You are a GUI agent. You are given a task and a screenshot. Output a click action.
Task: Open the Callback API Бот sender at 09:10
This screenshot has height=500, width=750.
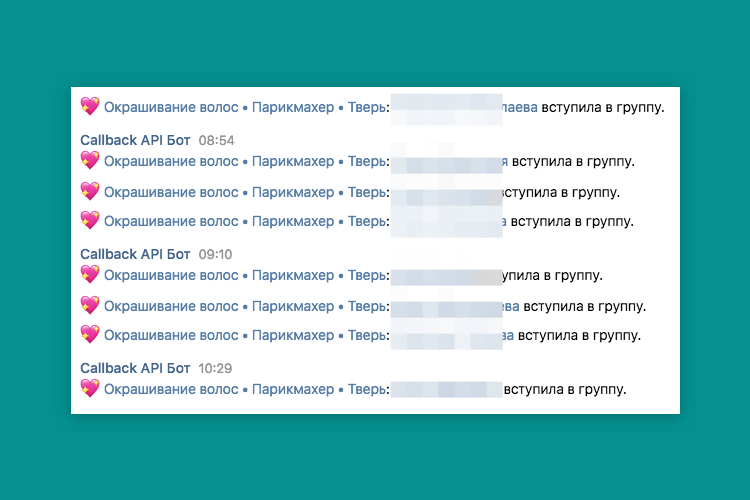135,254
